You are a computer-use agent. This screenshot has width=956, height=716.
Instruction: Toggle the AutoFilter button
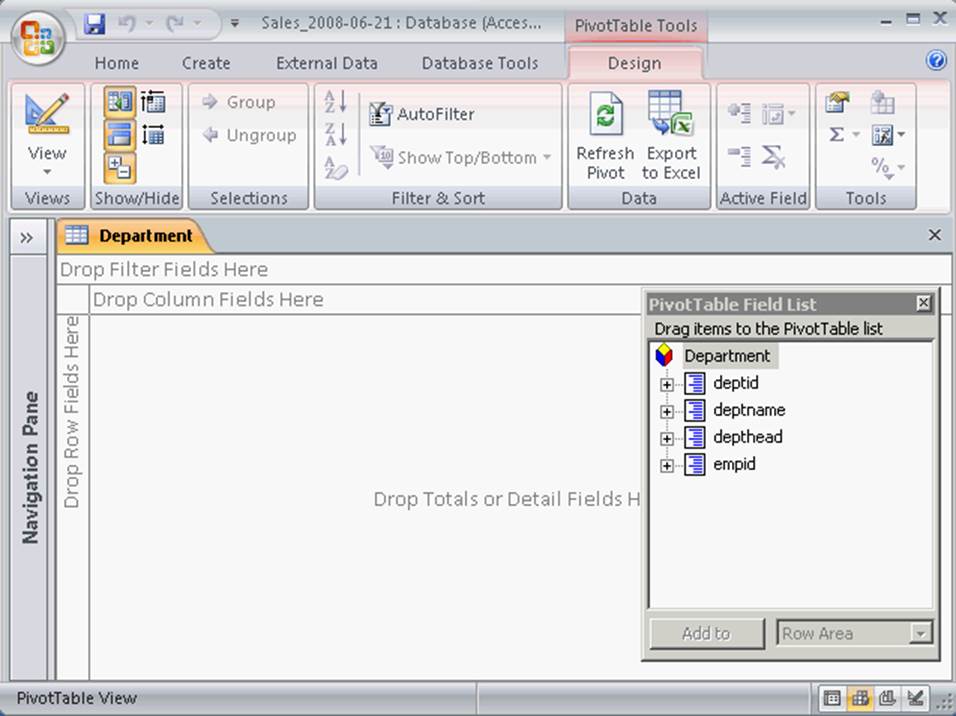click(x=422, y=114)
